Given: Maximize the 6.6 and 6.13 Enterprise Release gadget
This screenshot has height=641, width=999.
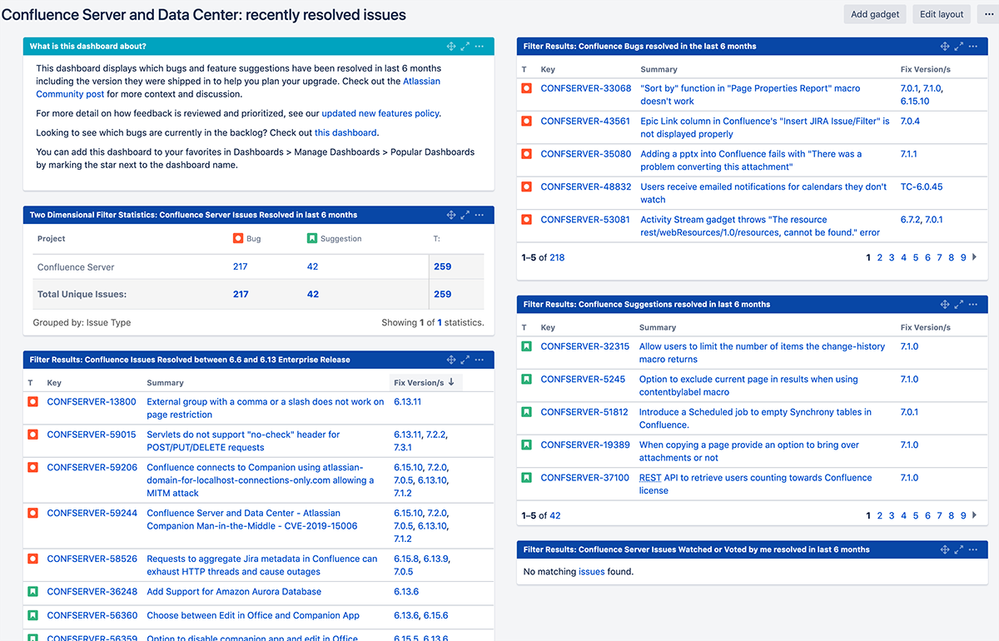Looking at the screenshot, I should 465,360.
